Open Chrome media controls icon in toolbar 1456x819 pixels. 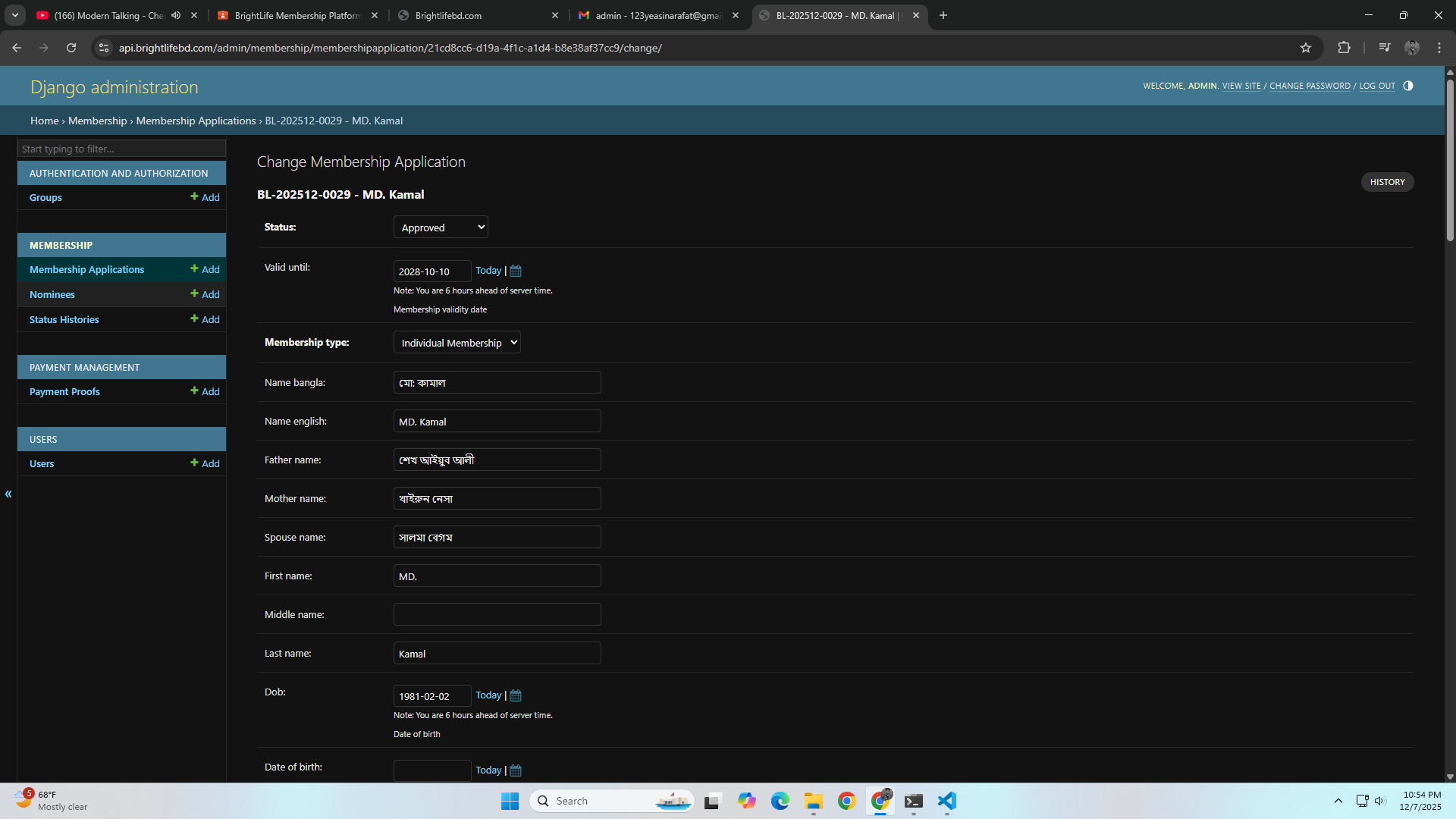tap(1383, 47)
